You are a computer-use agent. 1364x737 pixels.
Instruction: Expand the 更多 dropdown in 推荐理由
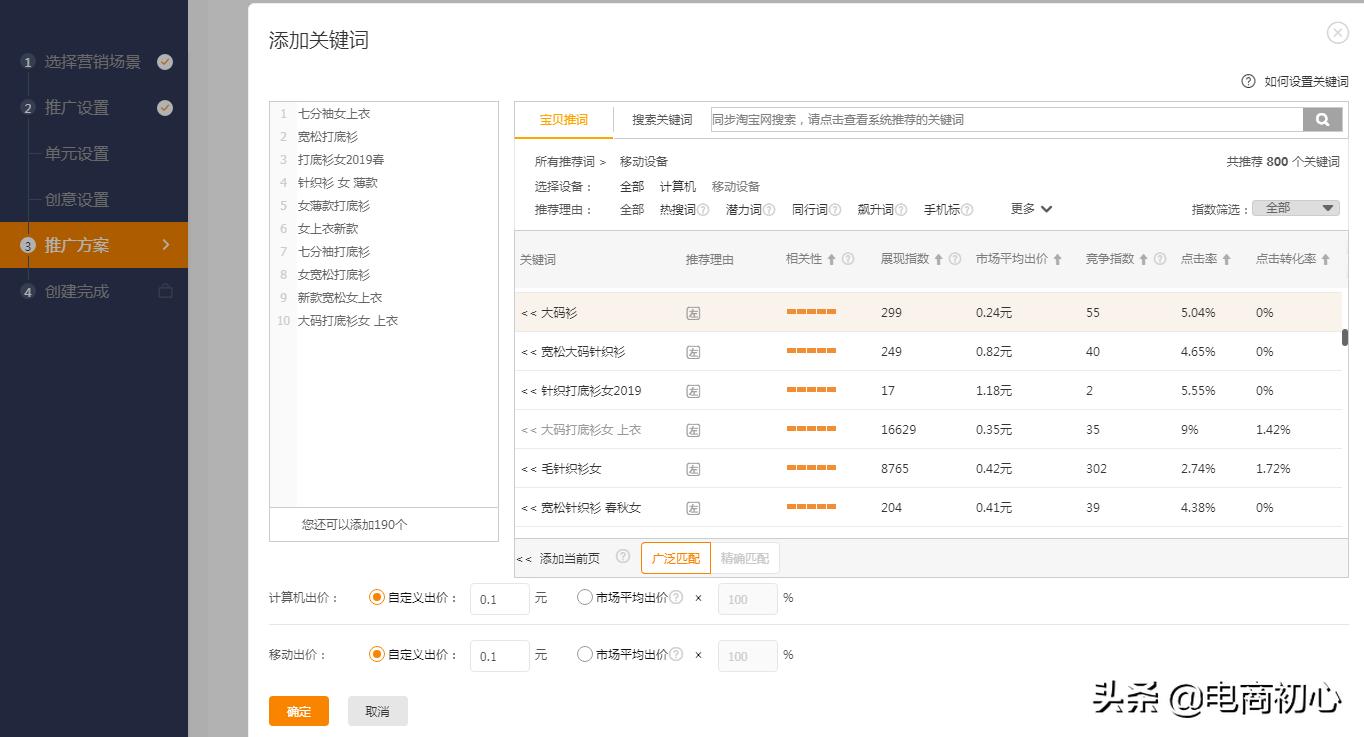point(1030,209)
